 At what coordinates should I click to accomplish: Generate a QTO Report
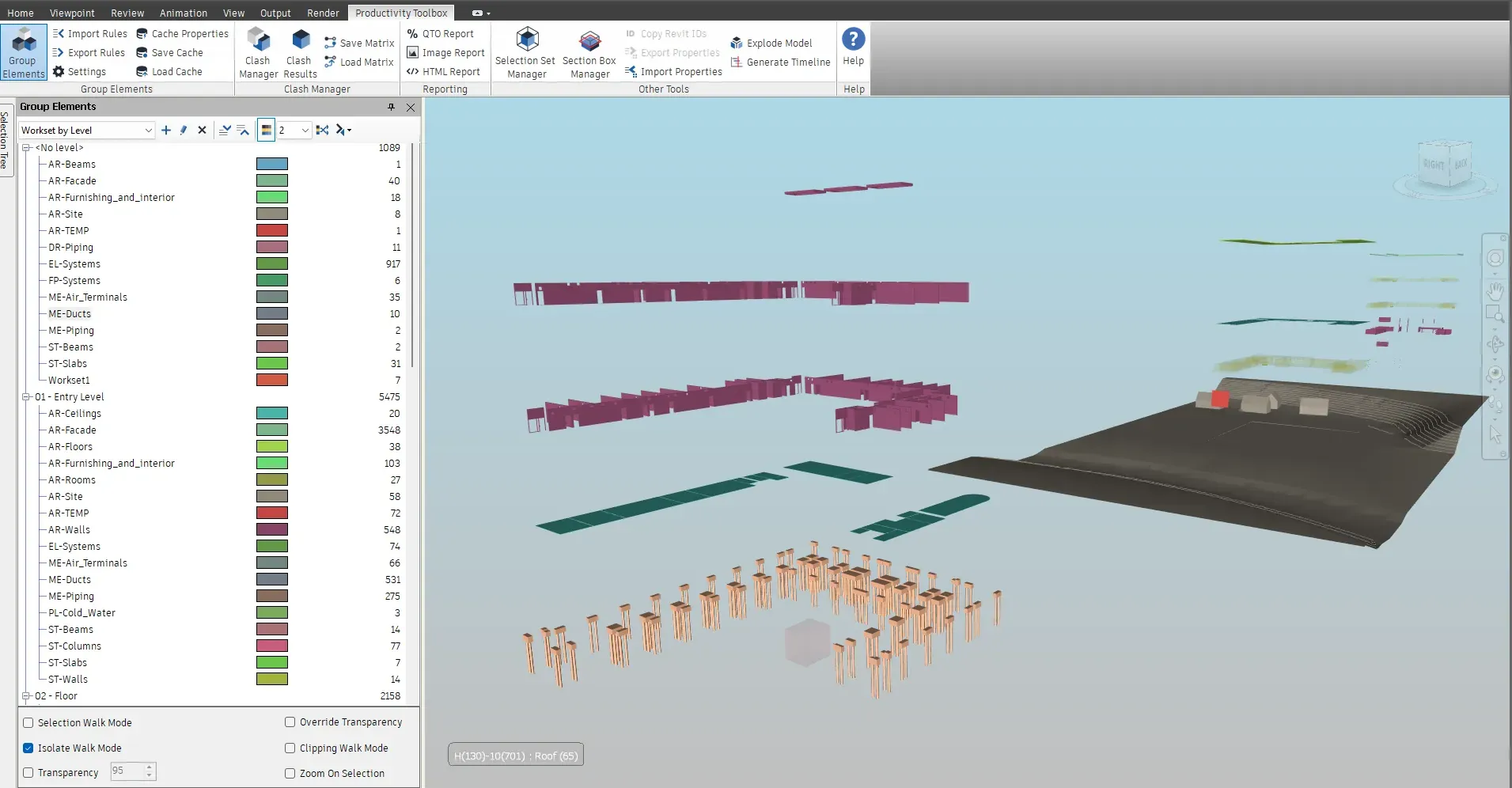(x=441, y=33)
